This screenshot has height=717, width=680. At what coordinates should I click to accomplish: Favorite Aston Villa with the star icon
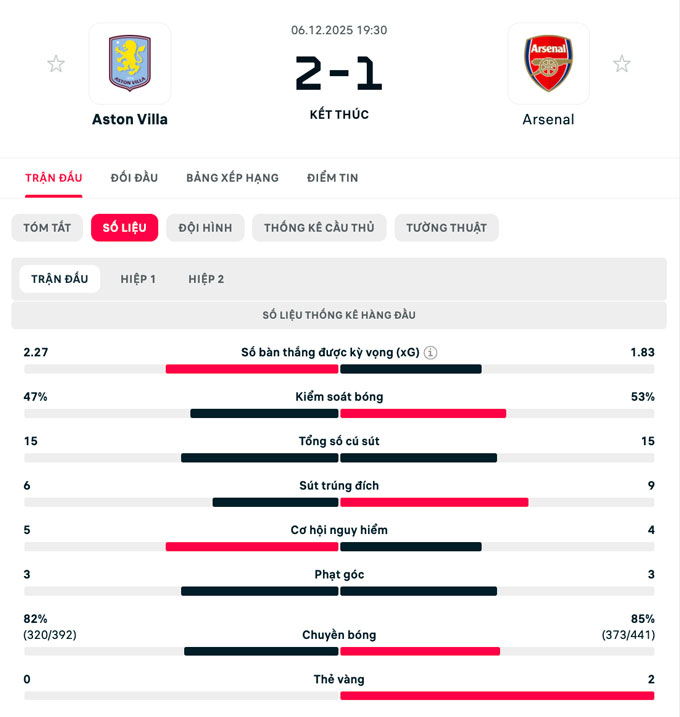tap(56, 64)
